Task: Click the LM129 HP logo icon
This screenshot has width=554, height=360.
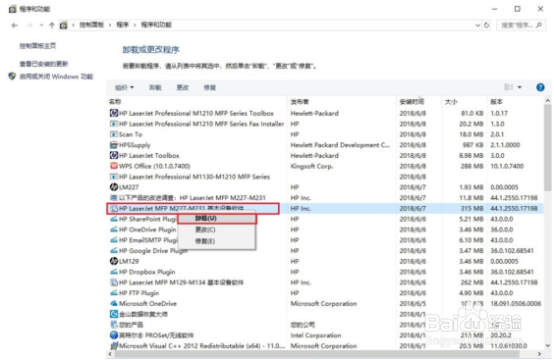Action: coord(114,261)
